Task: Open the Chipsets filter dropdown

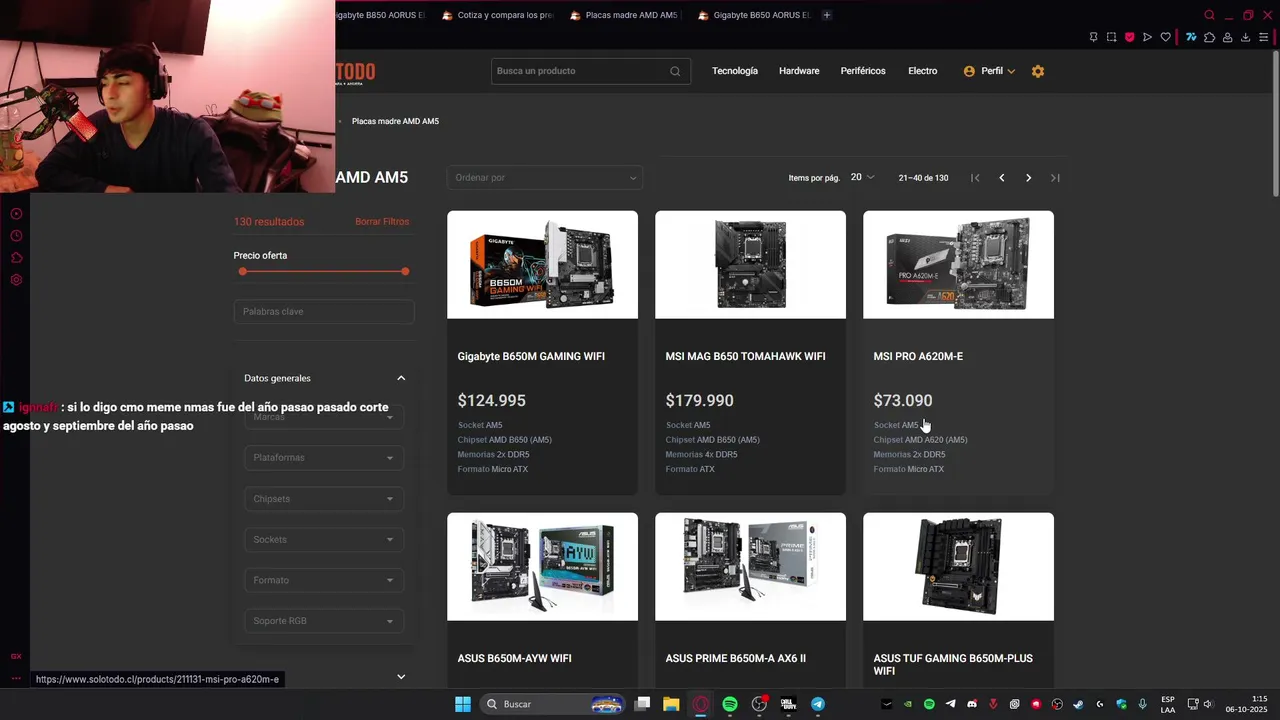Action: point(324,499)
